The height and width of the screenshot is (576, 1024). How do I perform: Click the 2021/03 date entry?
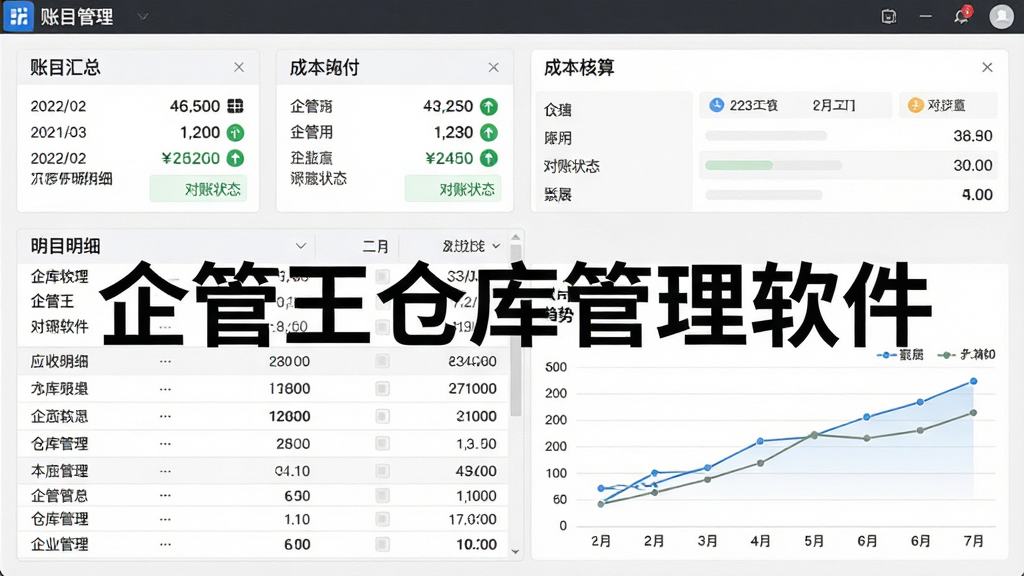coord(58,133)
